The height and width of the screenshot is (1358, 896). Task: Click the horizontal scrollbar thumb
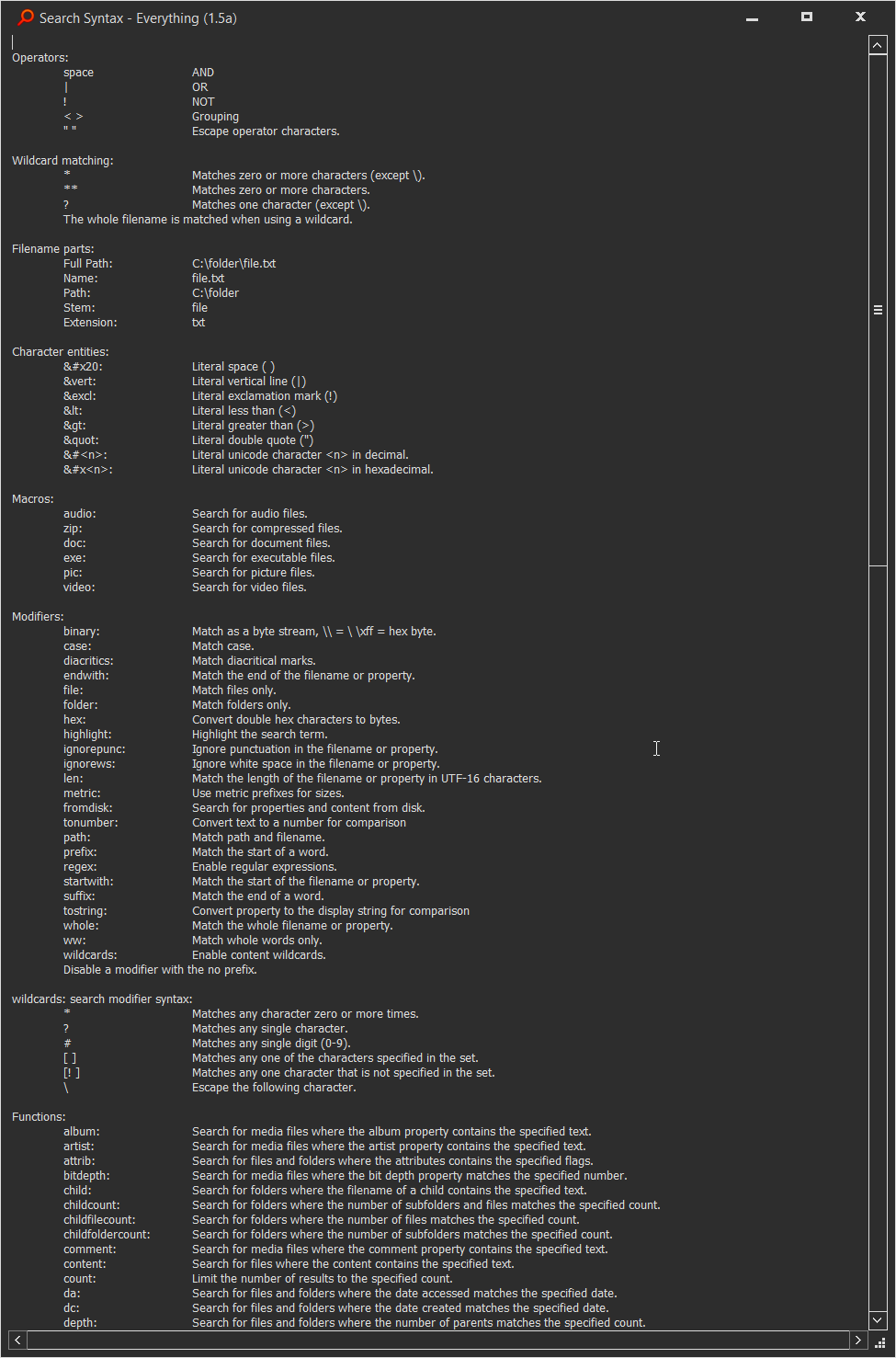click(437, 1340)
